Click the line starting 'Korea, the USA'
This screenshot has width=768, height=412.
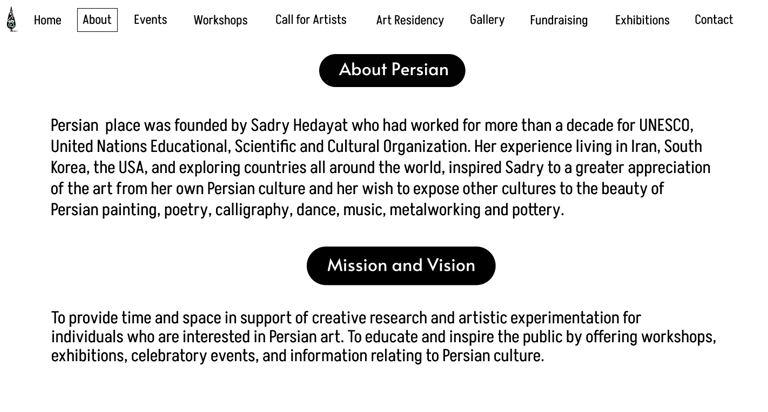point(380,168)
